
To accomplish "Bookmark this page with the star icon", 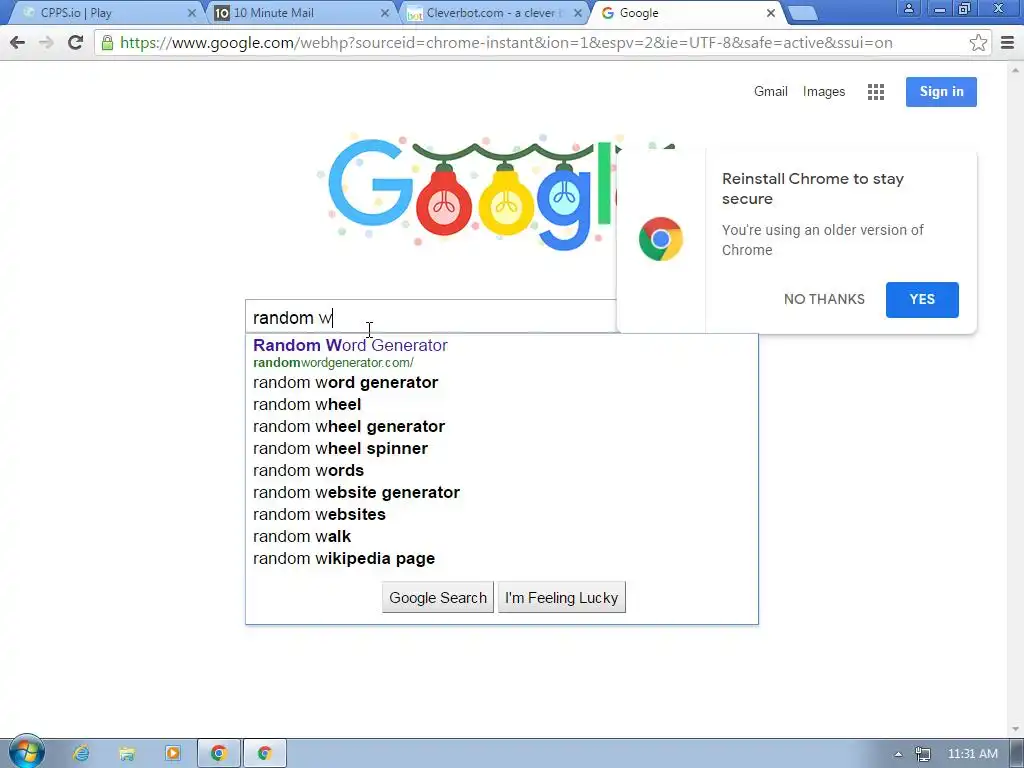I will tap(978, 43).
